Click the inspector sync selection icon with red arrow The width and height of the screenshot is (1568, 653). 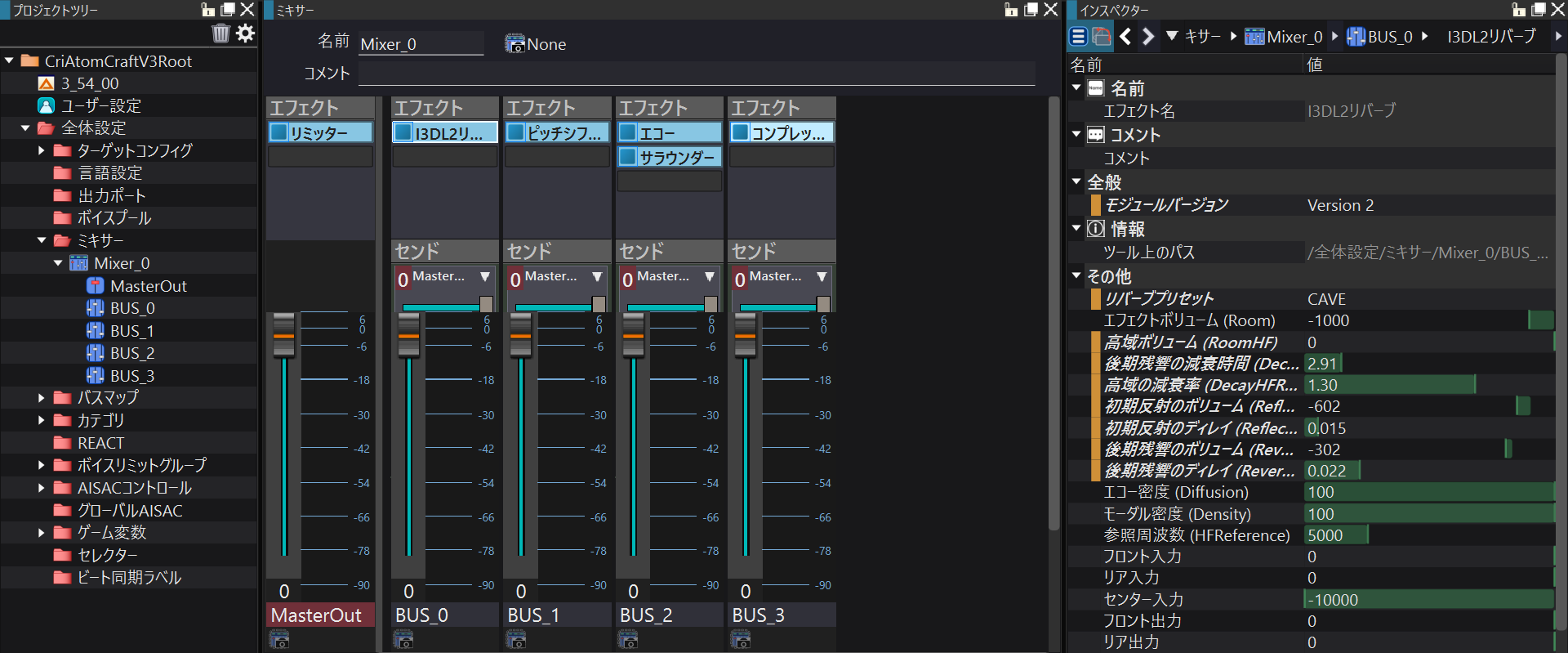pyautogui.click(x=1102, y=36)
